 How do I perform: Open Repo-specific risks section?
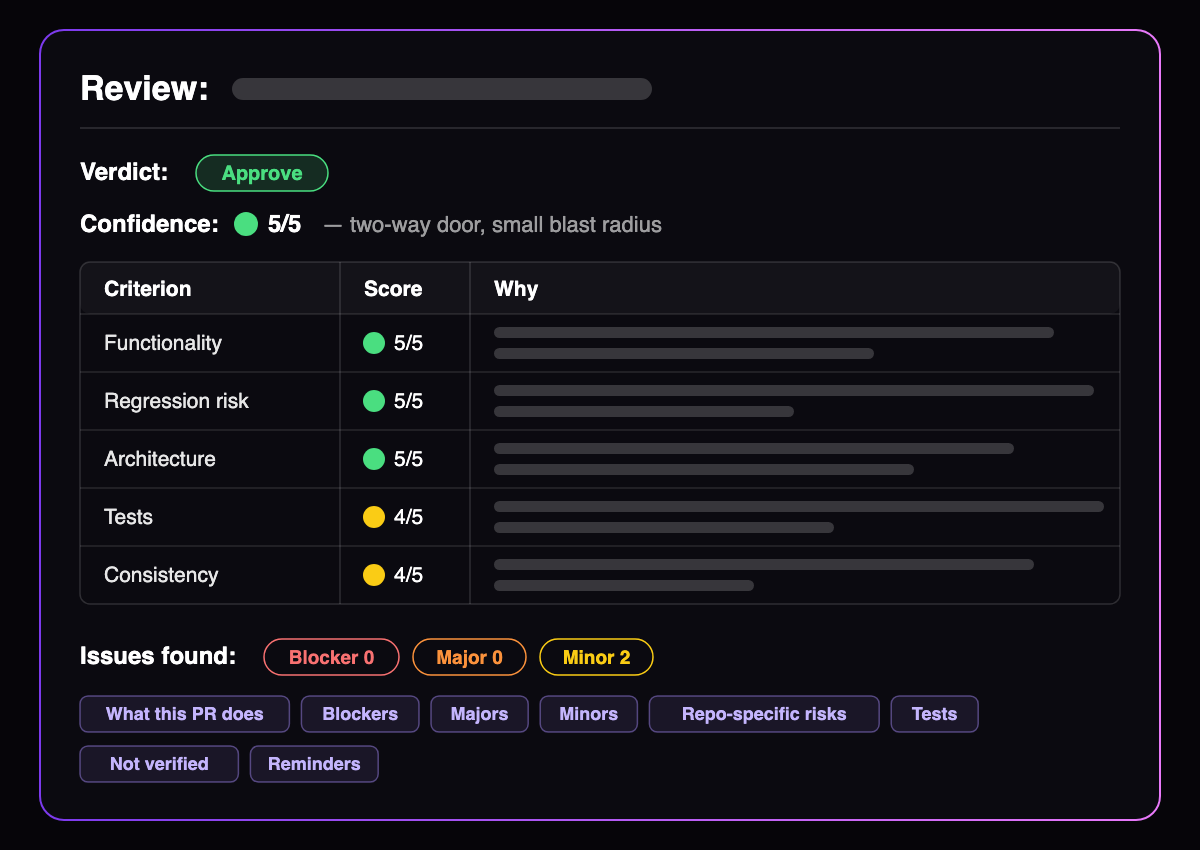click(764, 714)
